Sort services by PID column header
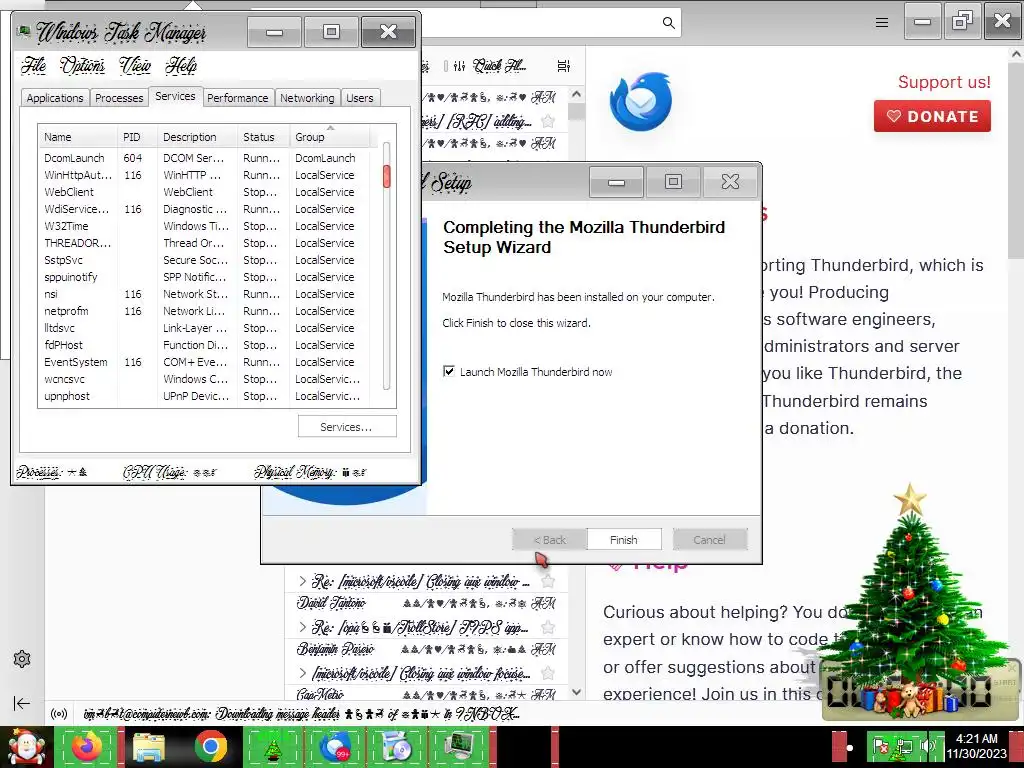 [137, 137]
